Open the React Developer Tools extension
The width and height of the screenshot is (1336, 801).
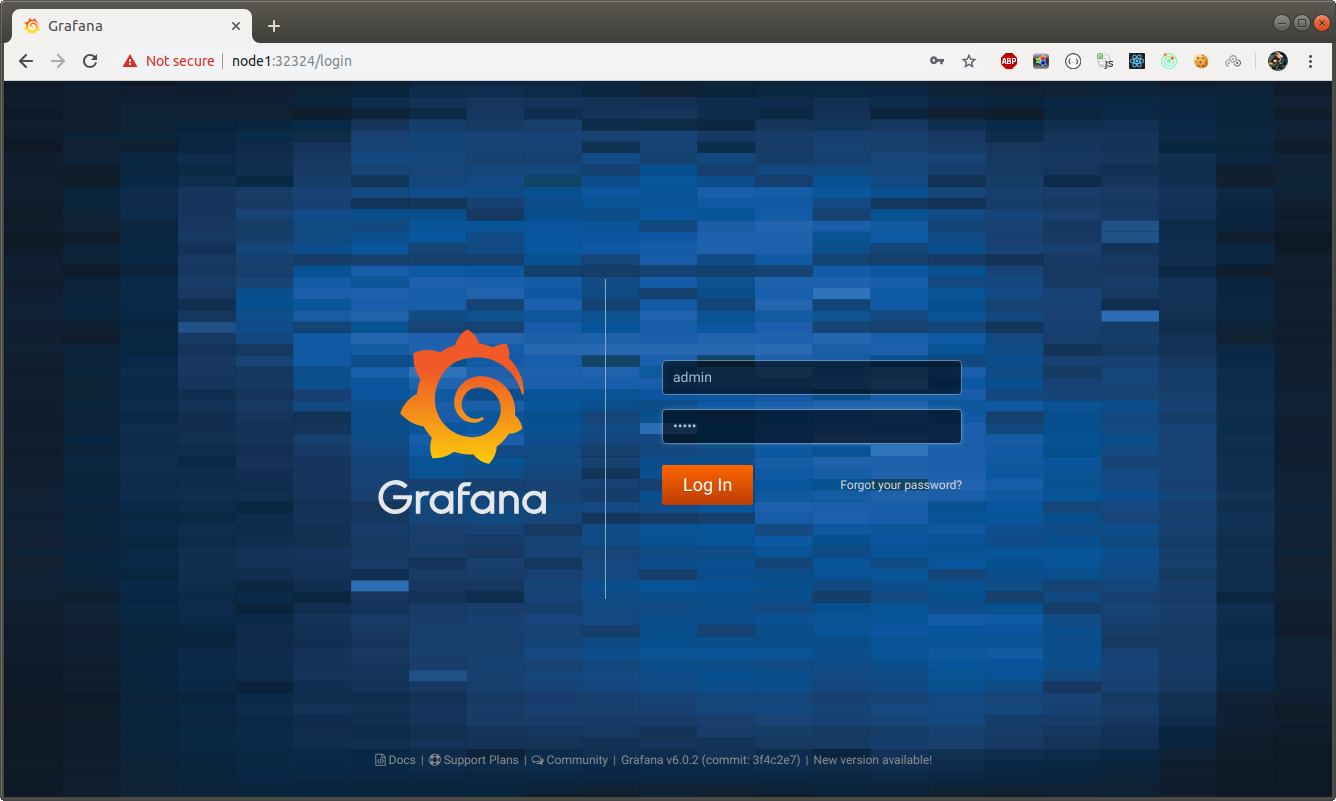[1137, 61]
